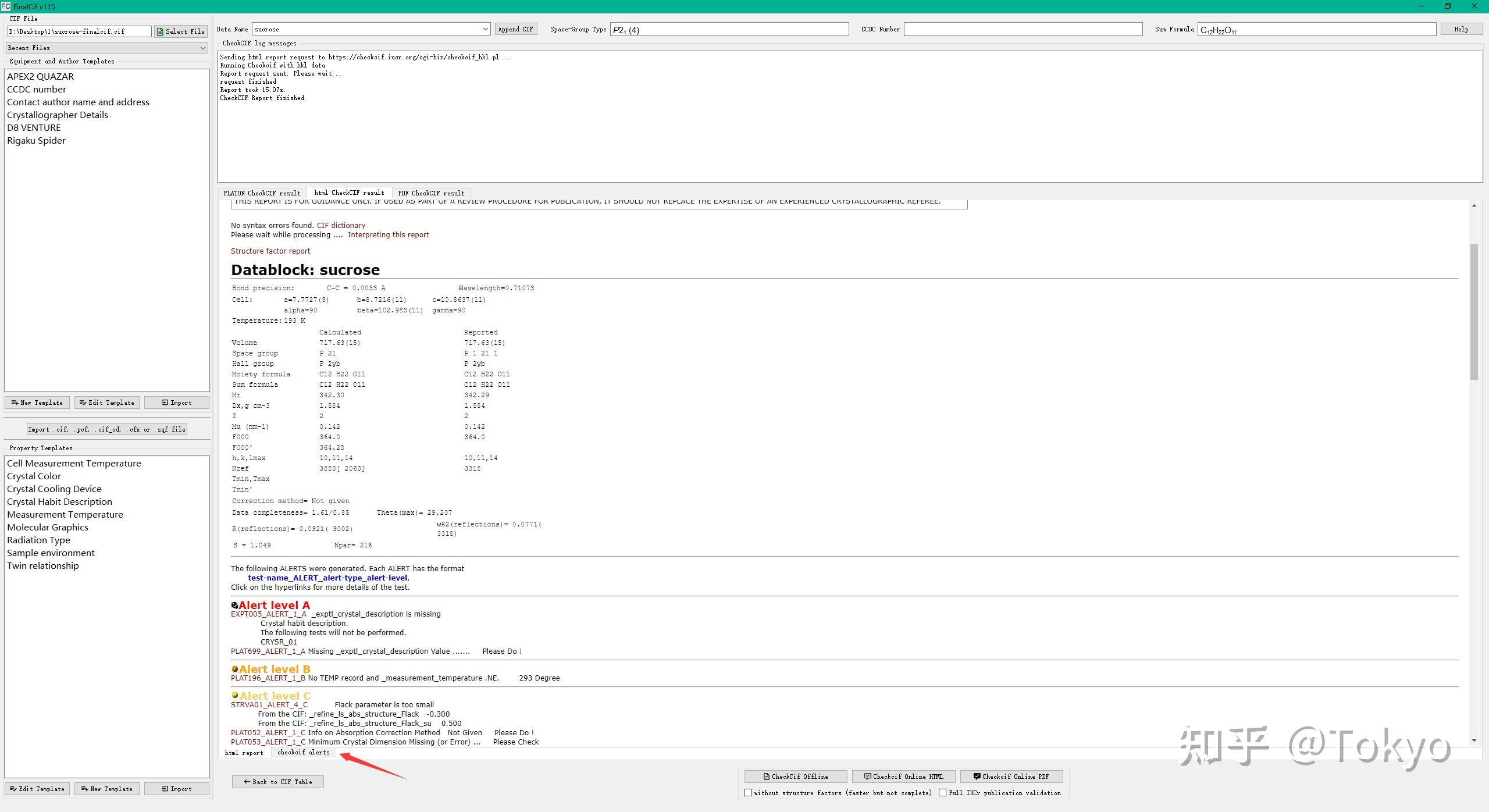Click the Append CIF button
This screenshot has height=812, width=1489.
pyautogui.click(x=515, y=29)
